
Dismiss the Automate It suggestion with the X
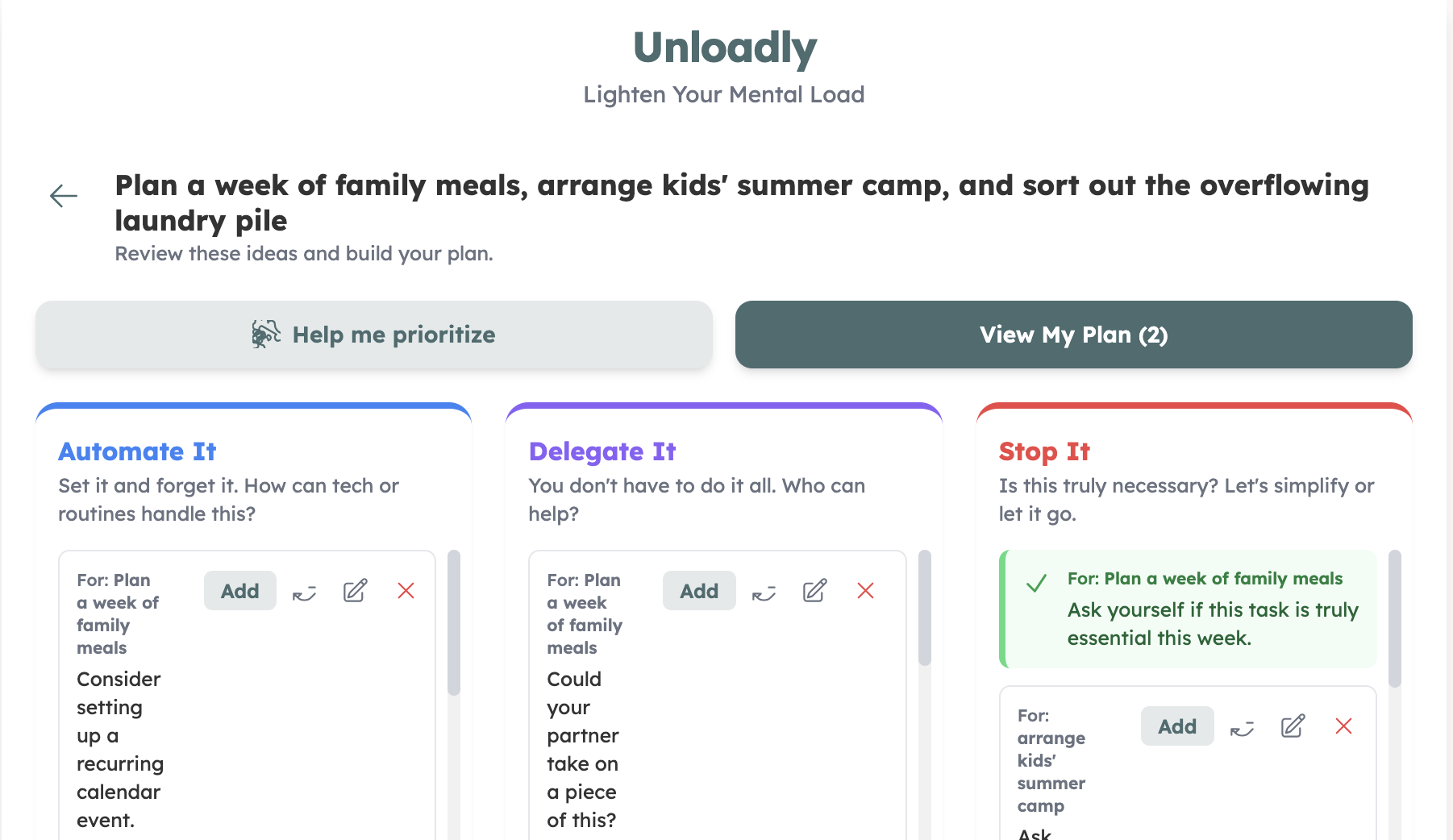[406, 591]
